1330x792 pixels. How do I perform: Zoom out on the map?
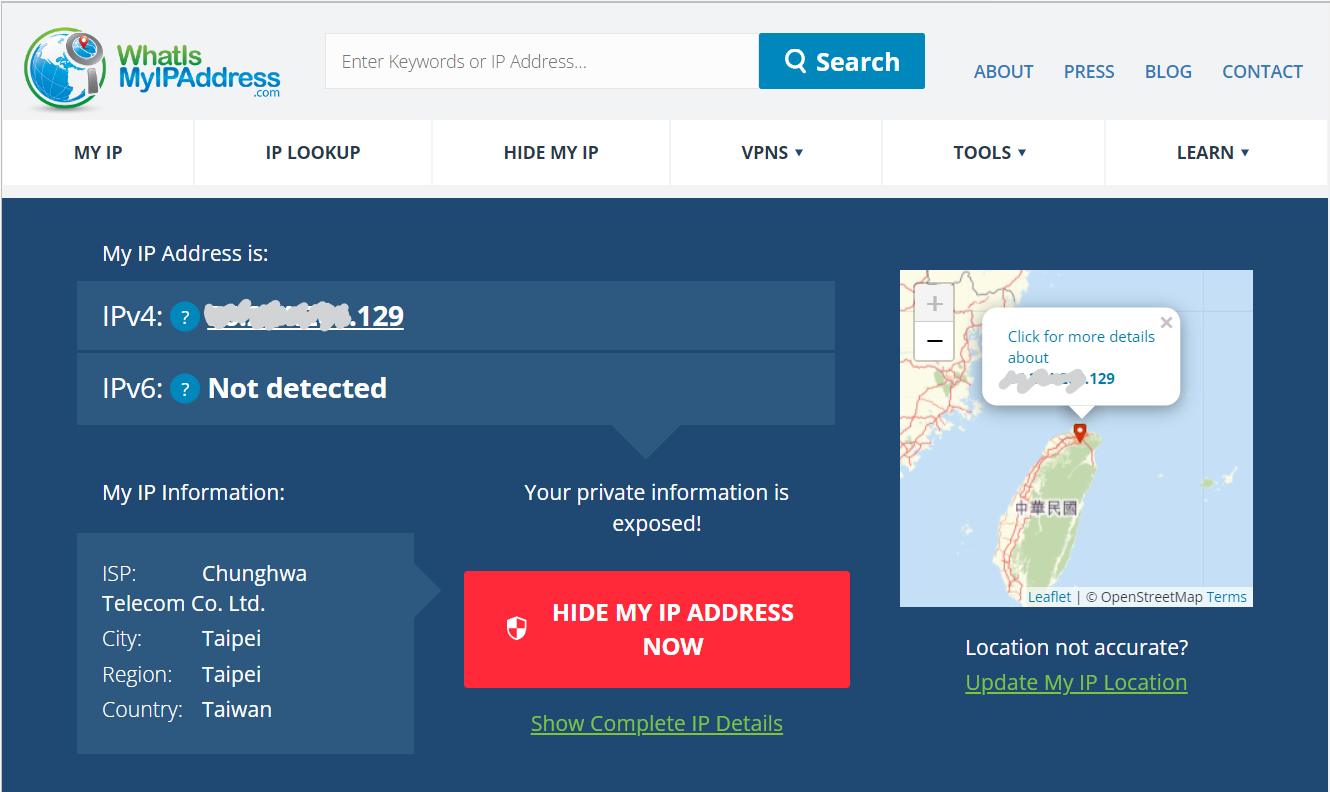point(934,341)
